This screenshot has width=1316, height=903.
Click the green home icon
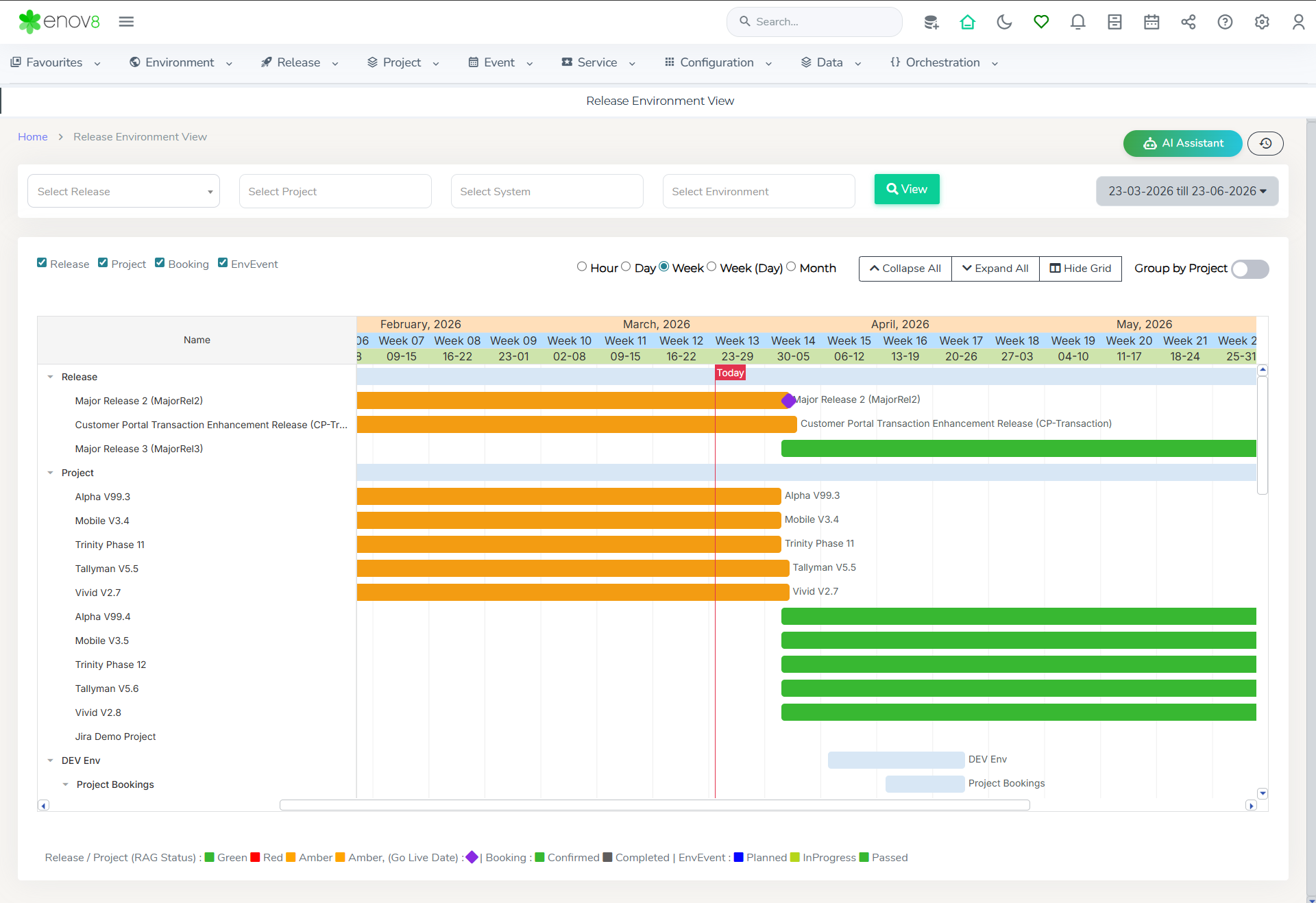tap(967, 22)
